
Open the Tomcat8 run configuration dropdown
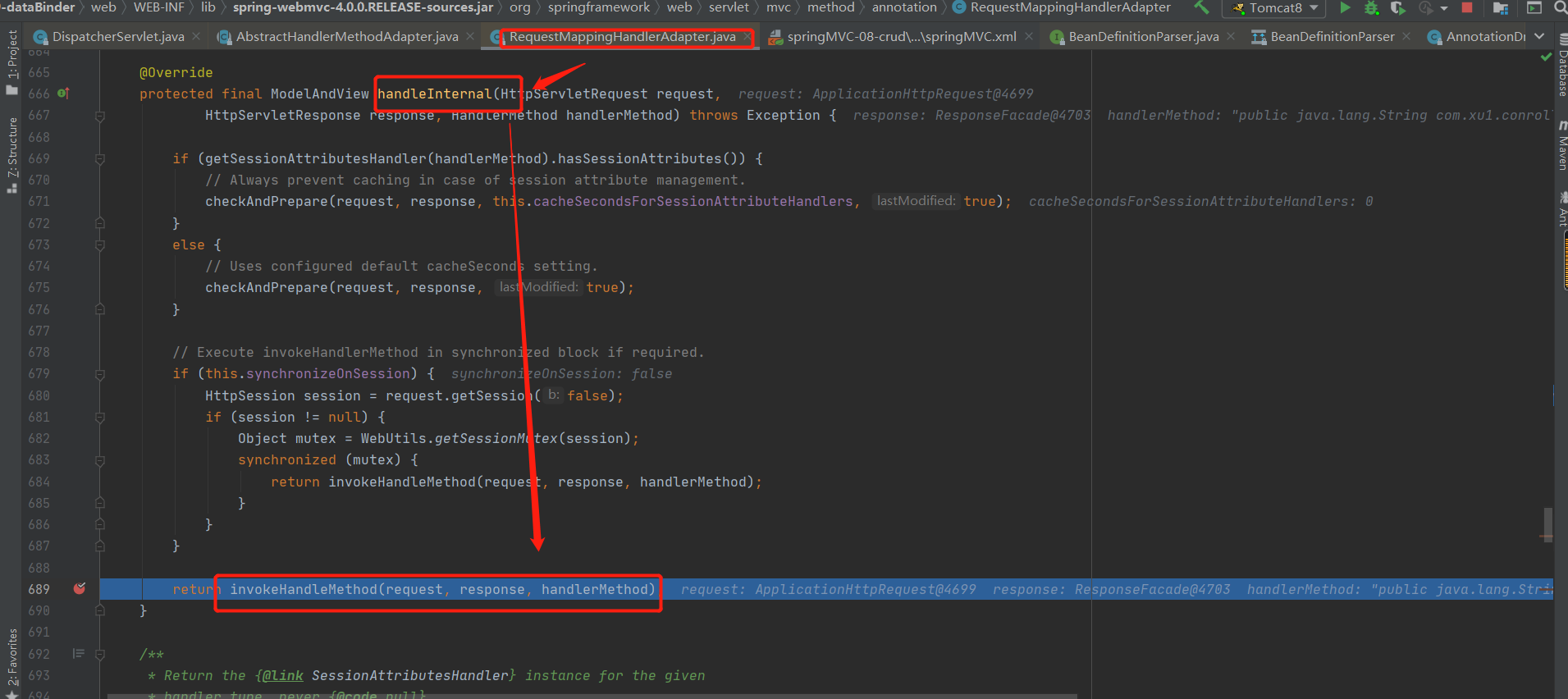coord(1274,8)
